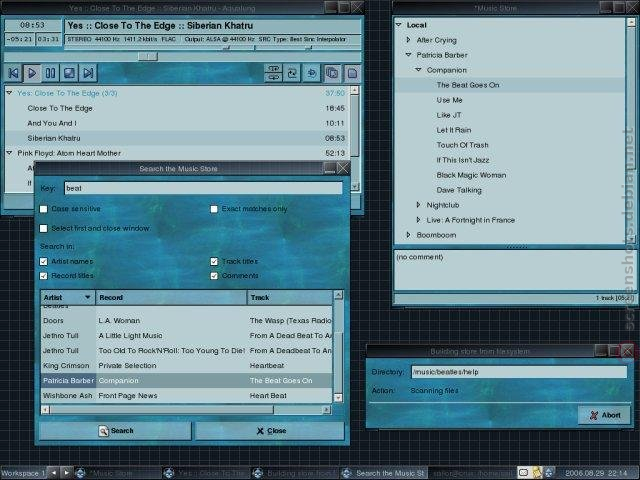Select And You And I playlist track
This screenshot has height=480, width=640.
tap(177, 123)
